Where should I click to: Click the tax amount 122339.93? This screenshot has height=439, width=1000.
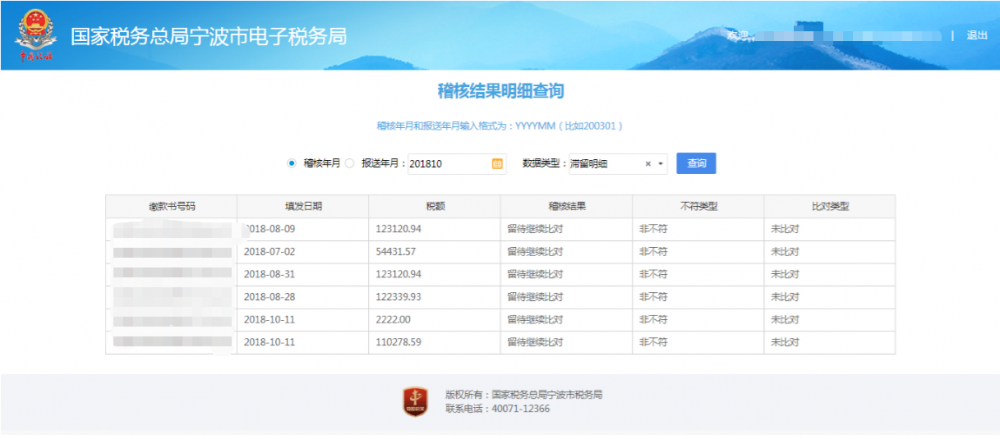point(399,297)
